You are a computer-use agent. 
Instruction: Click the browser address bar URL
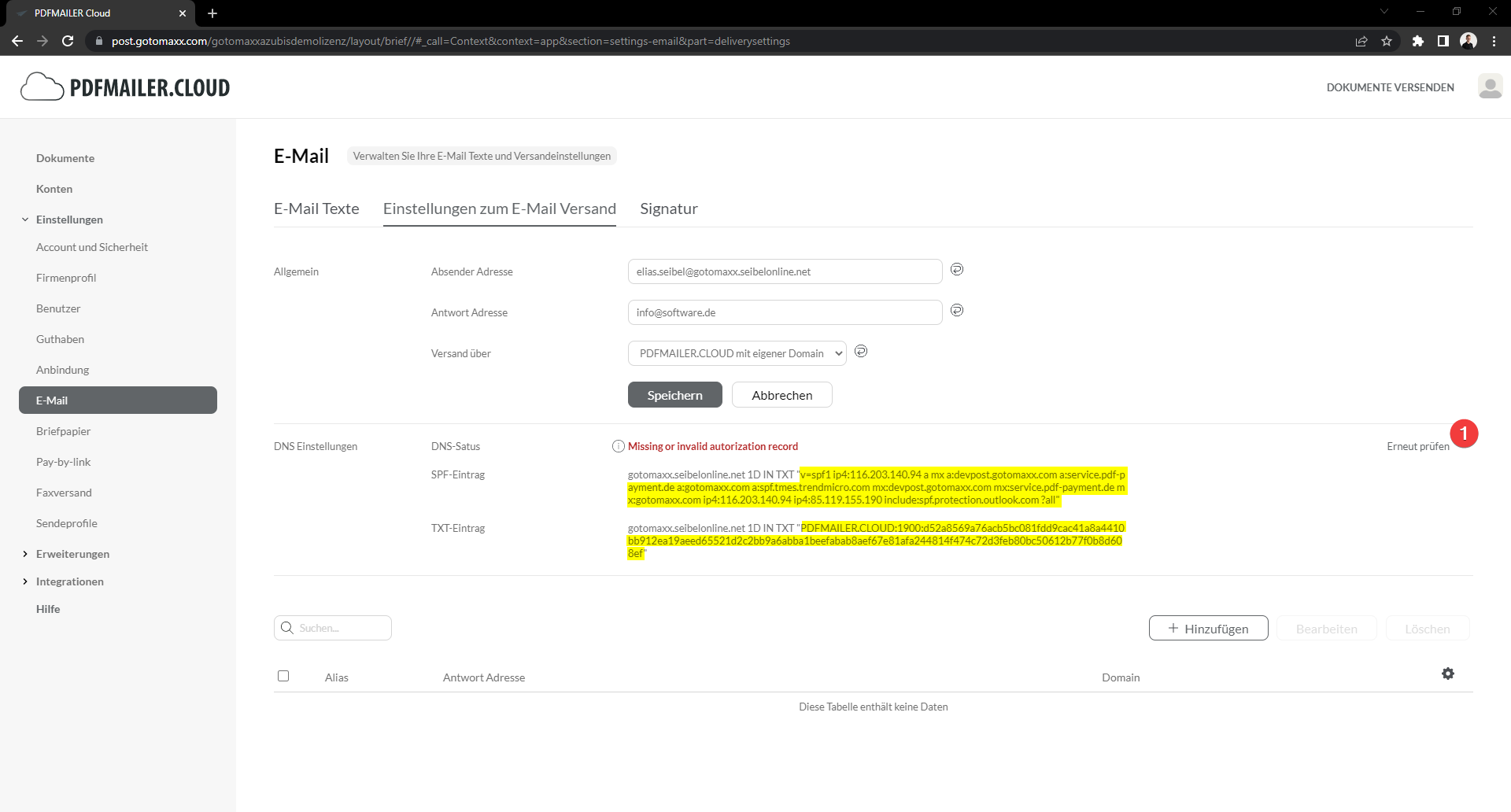point(451,41)
